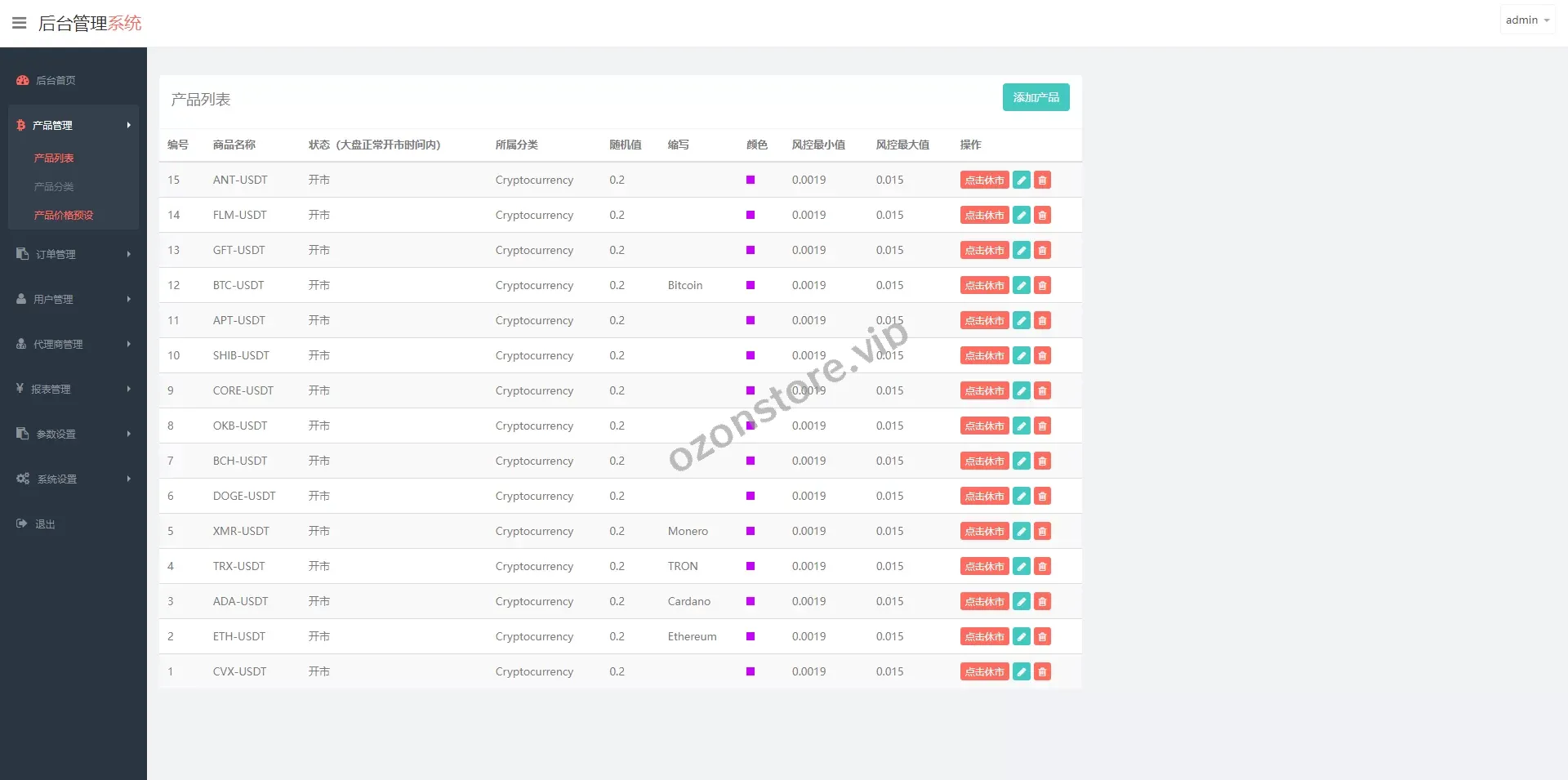Click delete trash icon for ETH-USDT row

[1042, 637]
